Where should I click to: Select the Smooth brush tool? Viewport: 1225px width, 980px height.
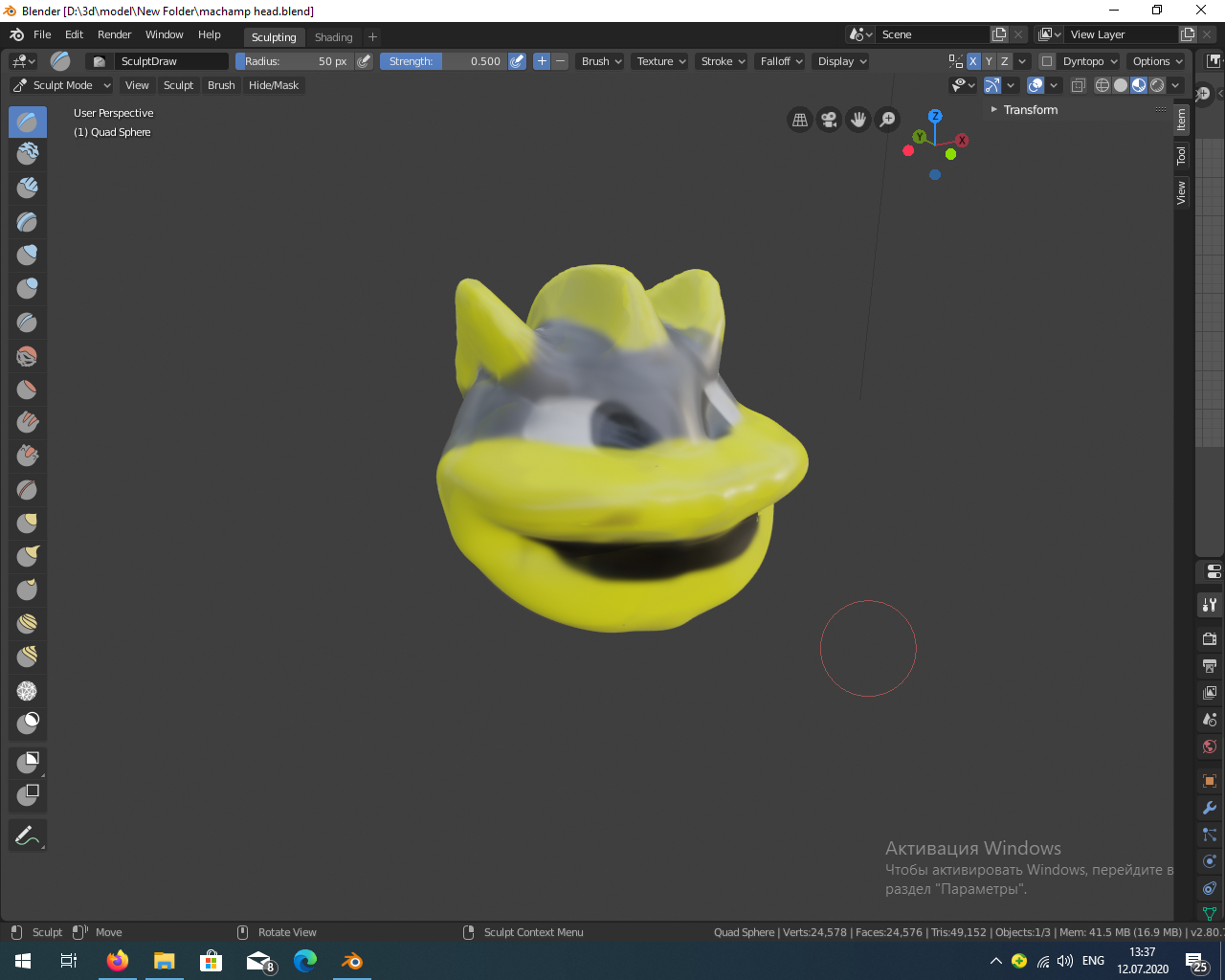28,356
